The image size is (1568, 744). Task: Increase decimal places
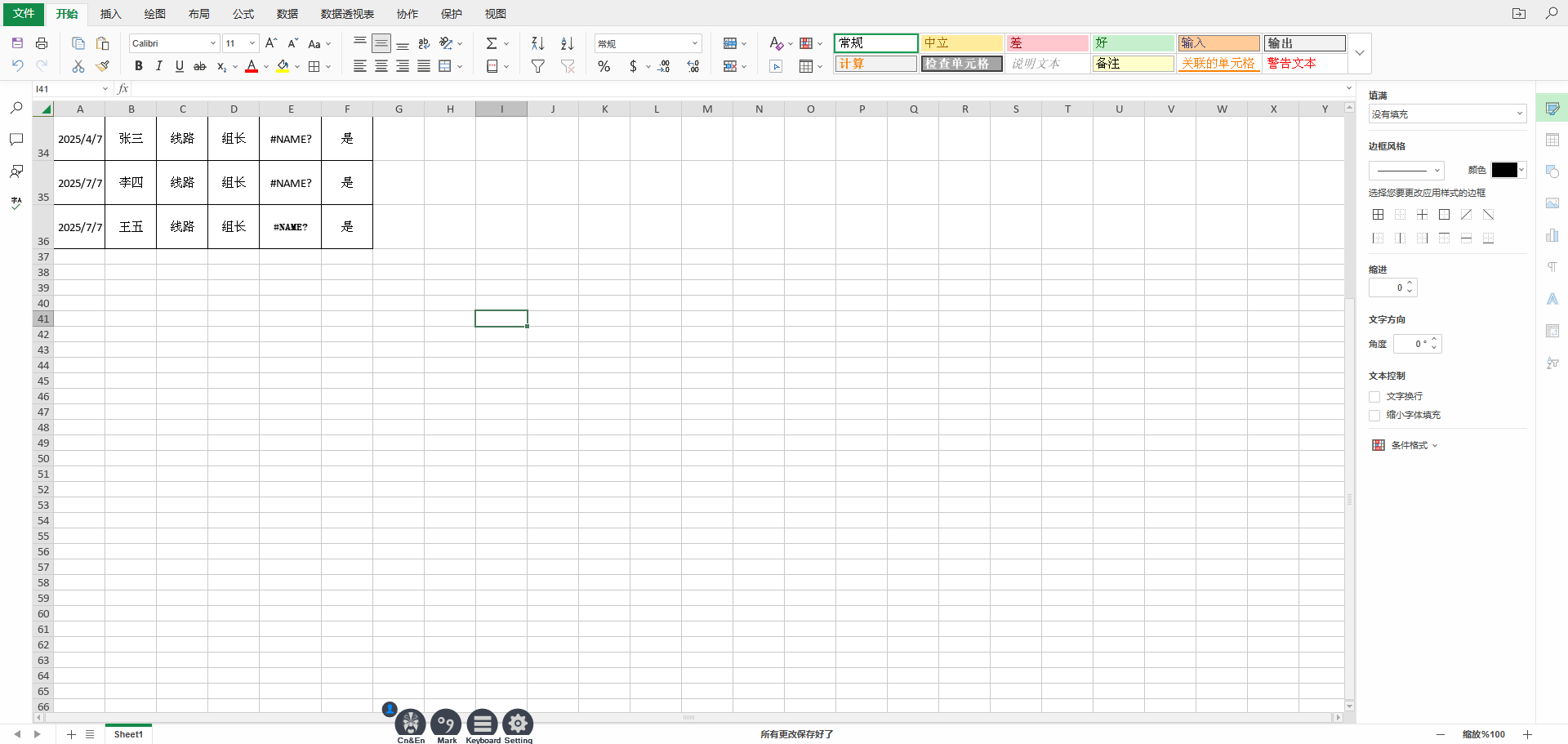pos(693,66)
